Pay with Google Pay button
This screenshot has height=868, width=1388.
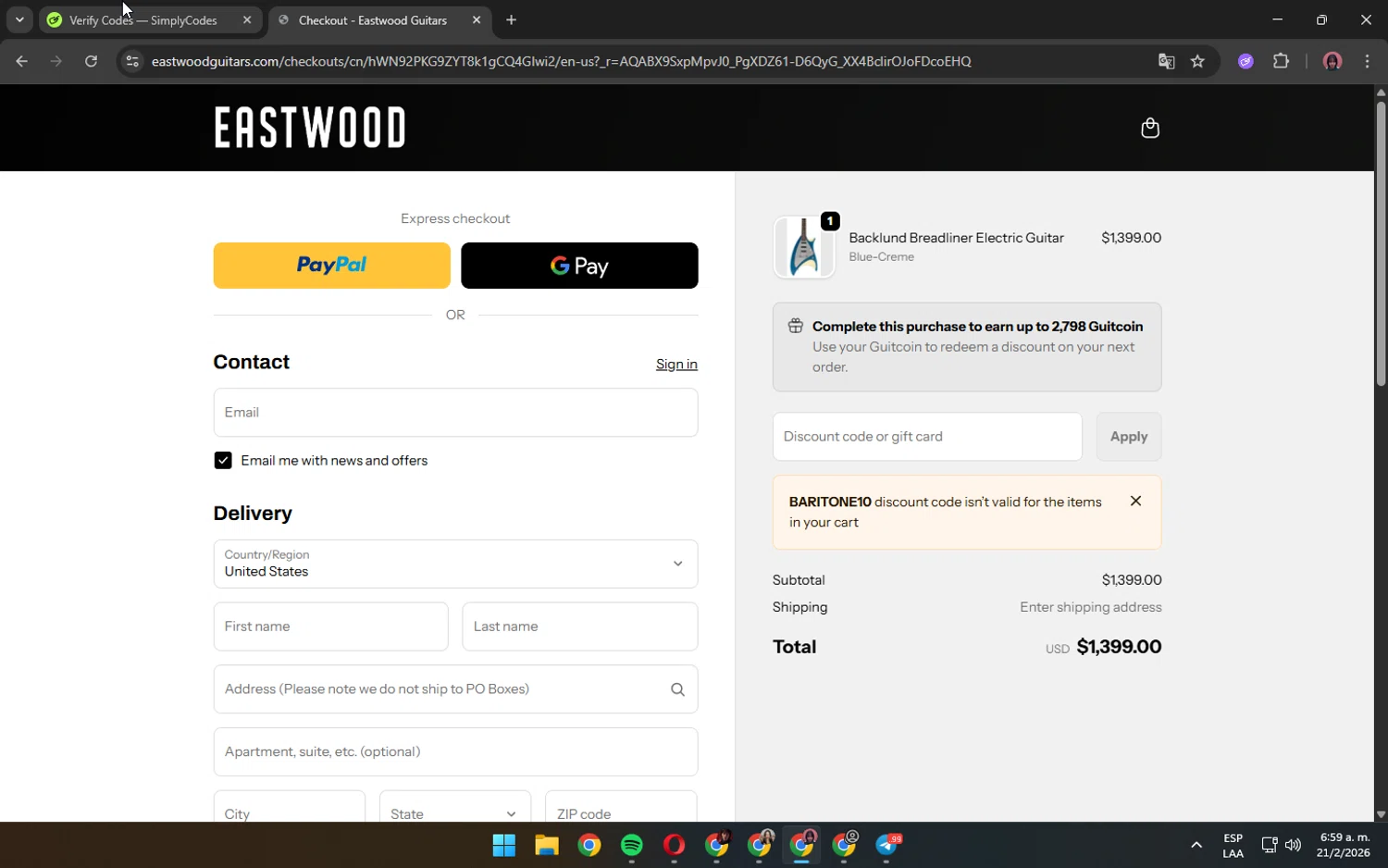coord(579,266)
